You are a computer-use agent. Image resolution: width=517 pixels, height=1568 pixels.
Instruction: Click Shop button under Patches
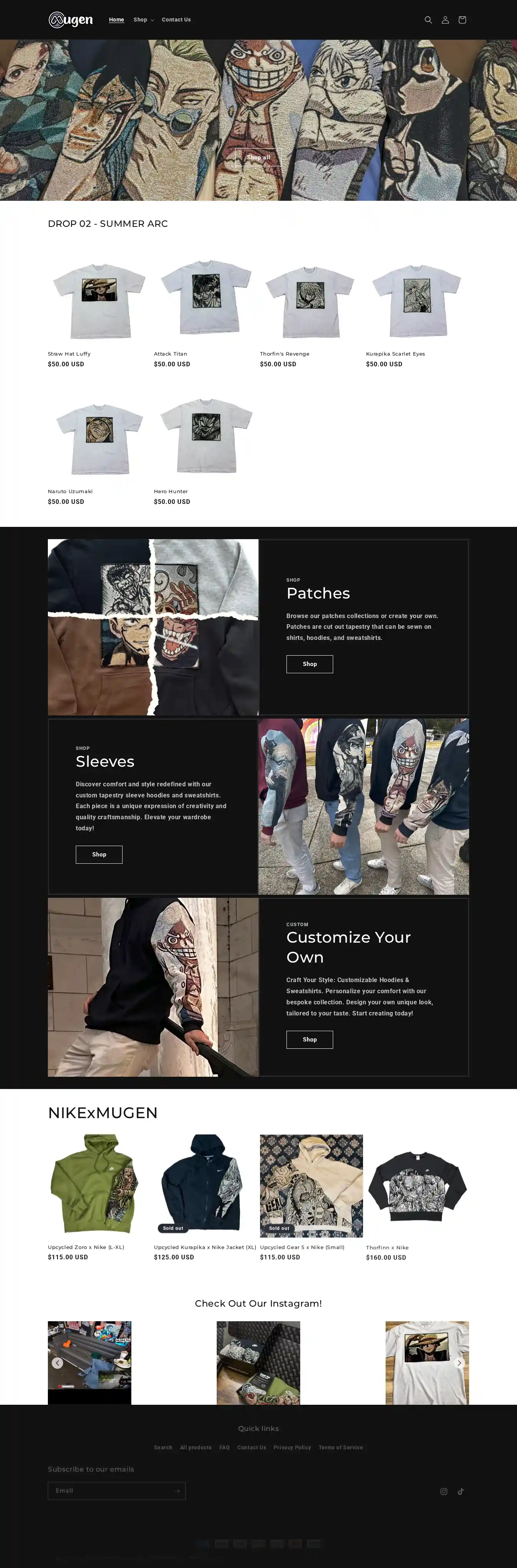coord(309,664)
